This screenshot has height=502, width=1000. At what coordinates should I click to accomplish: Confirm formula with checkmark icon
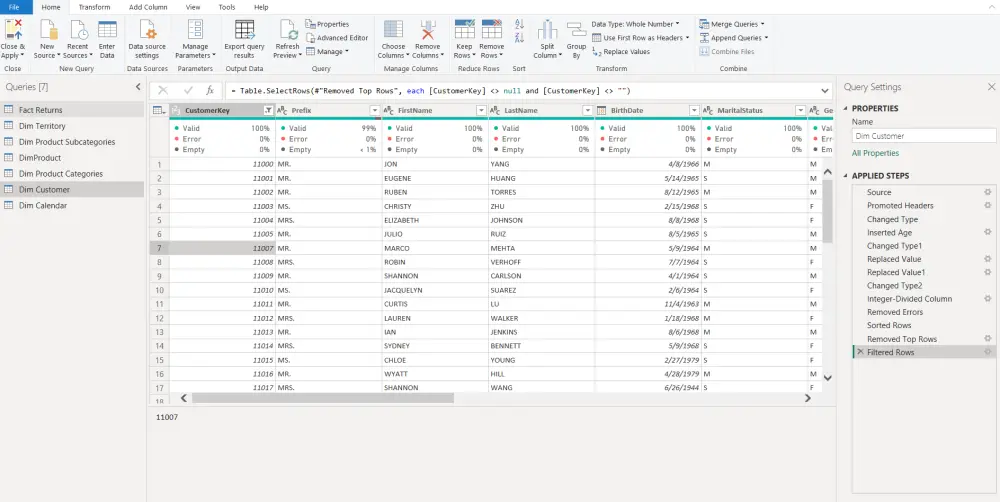pos(188,91)
